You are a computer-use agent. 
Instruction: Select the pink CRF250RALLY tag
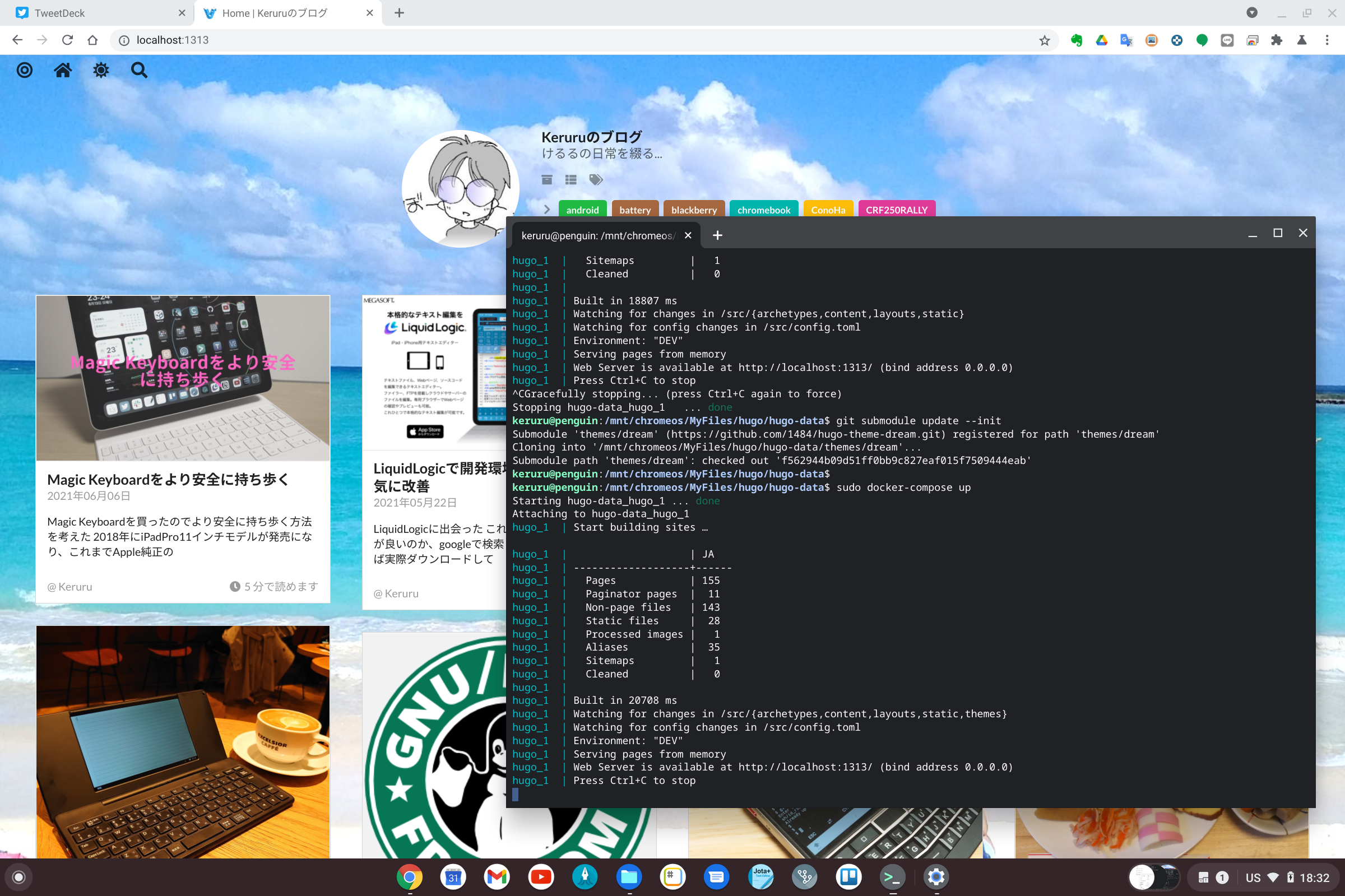[897, 209]
